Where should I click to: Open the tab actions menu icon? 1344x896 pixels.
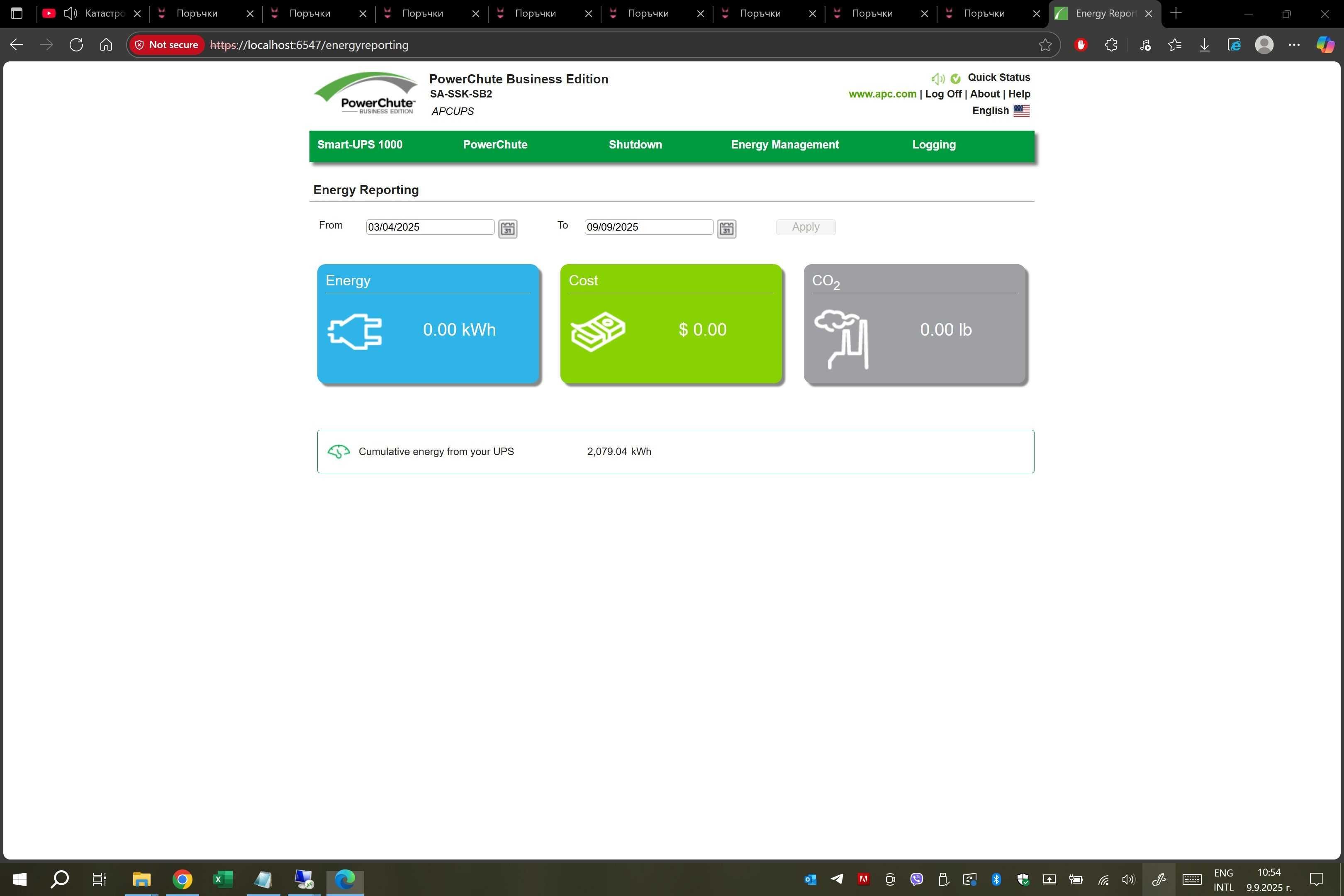coord(17,13)
